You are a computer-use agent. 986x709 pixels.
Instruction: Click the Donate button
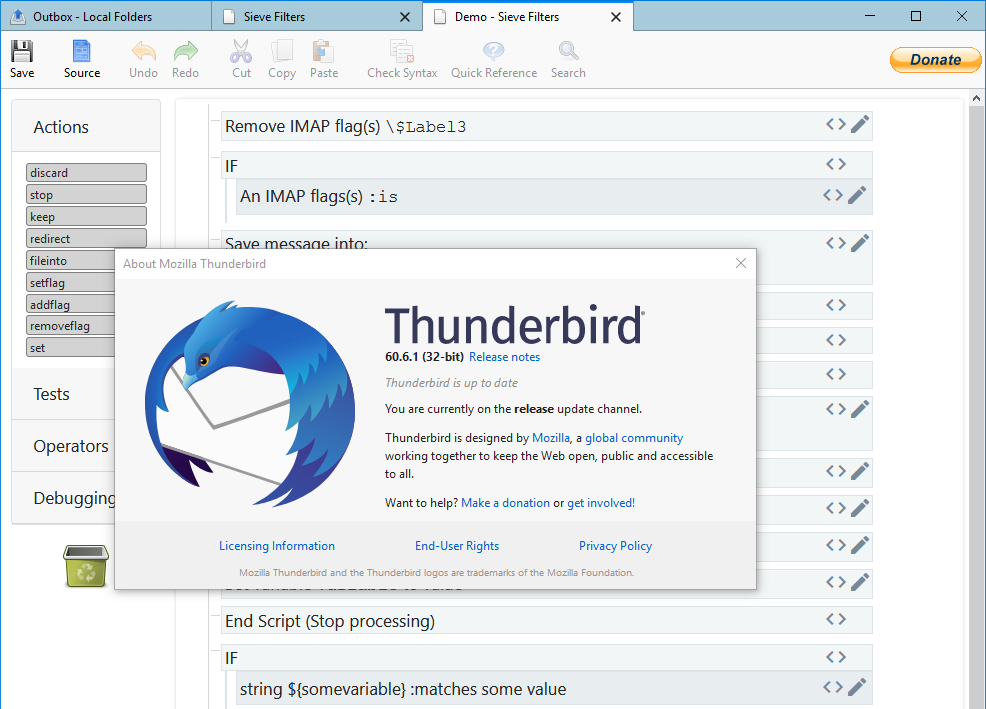tap(935, 59)
